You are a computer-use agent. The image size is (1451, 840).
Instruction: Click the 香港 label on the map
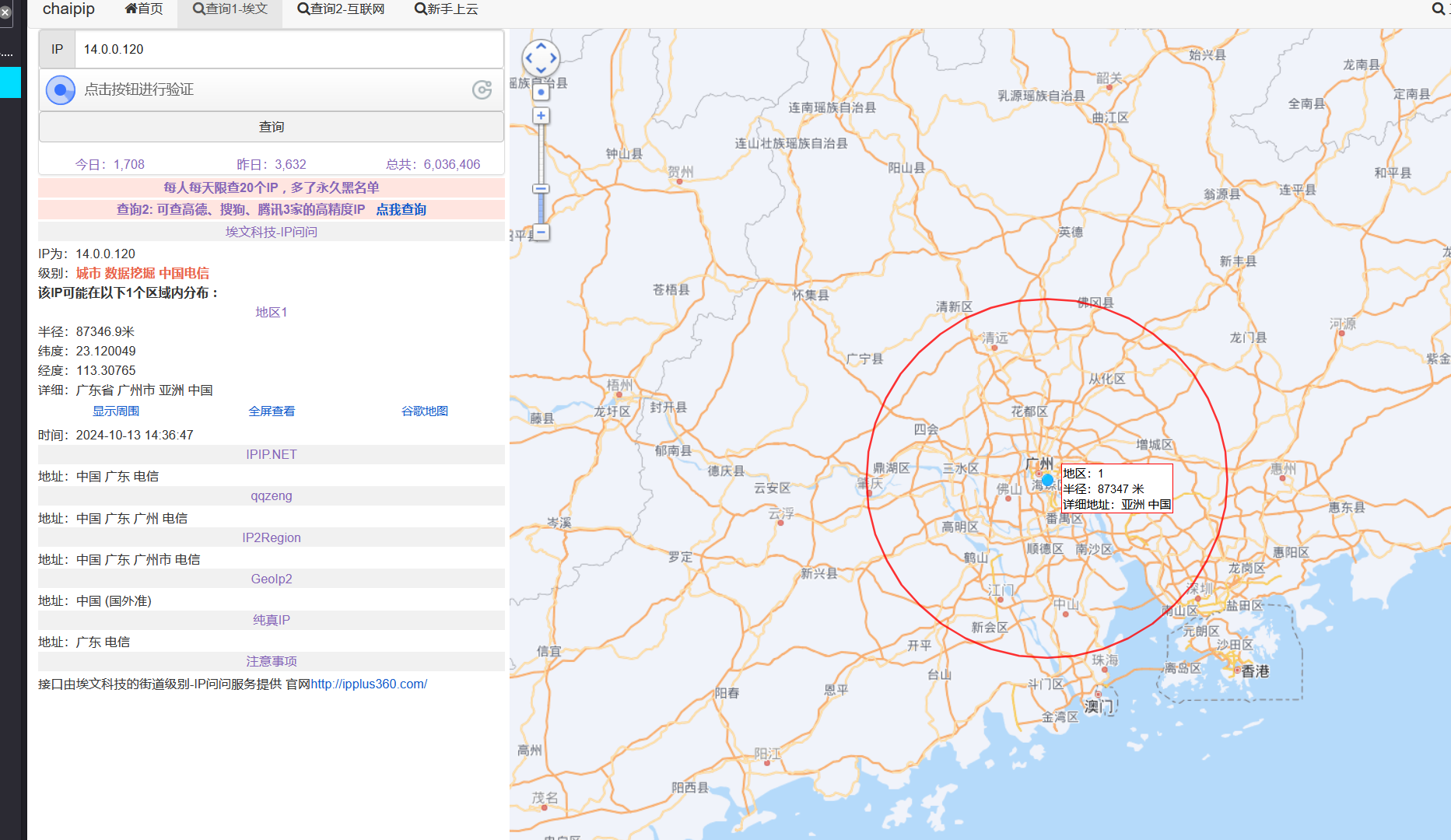1255,670
